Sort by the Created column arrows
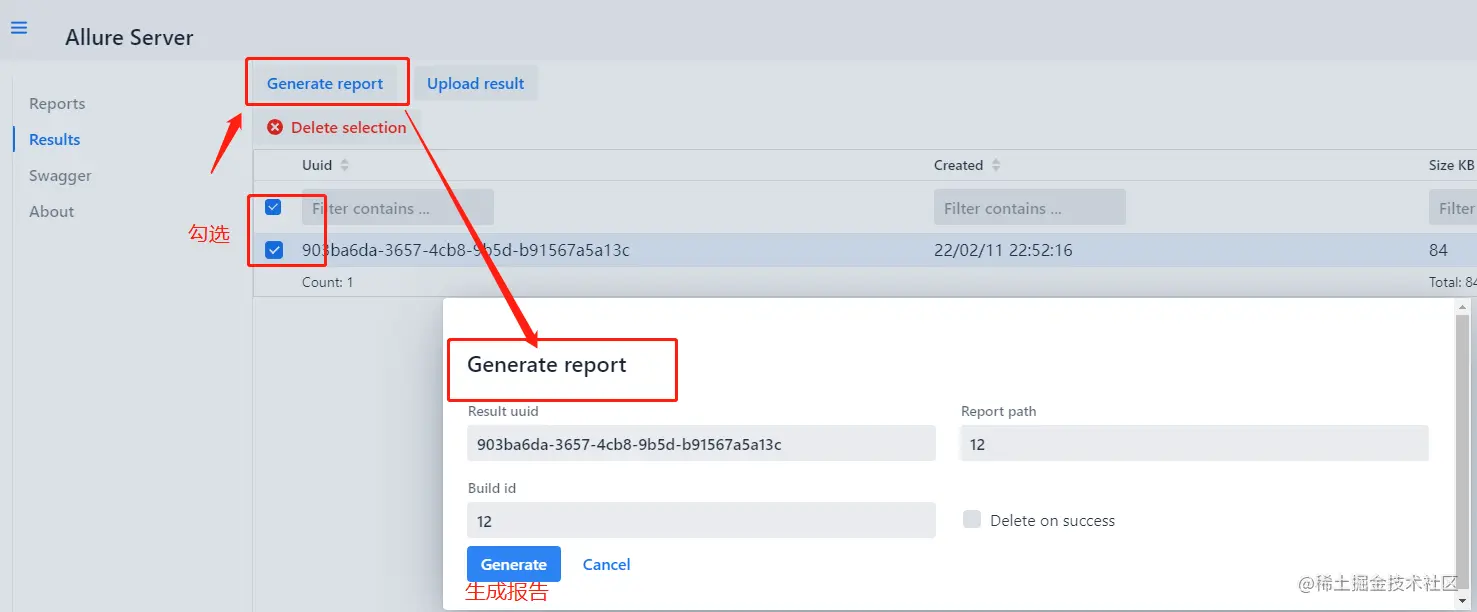This screenshot has height=612, width=1477. (996, 165)
